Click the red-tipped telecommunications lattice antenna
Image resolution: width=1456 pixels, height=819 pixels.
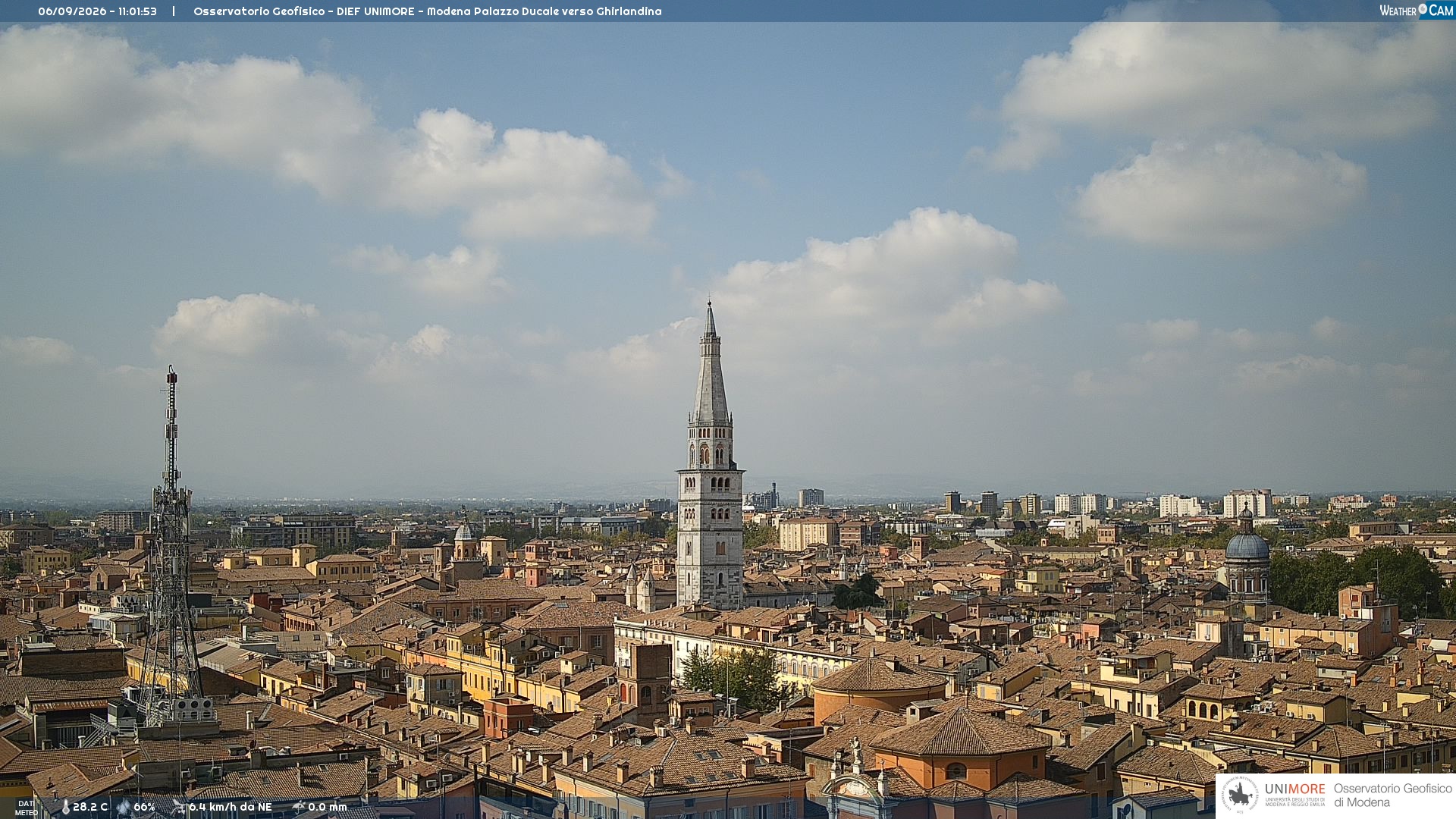click(x=171, y=546)
